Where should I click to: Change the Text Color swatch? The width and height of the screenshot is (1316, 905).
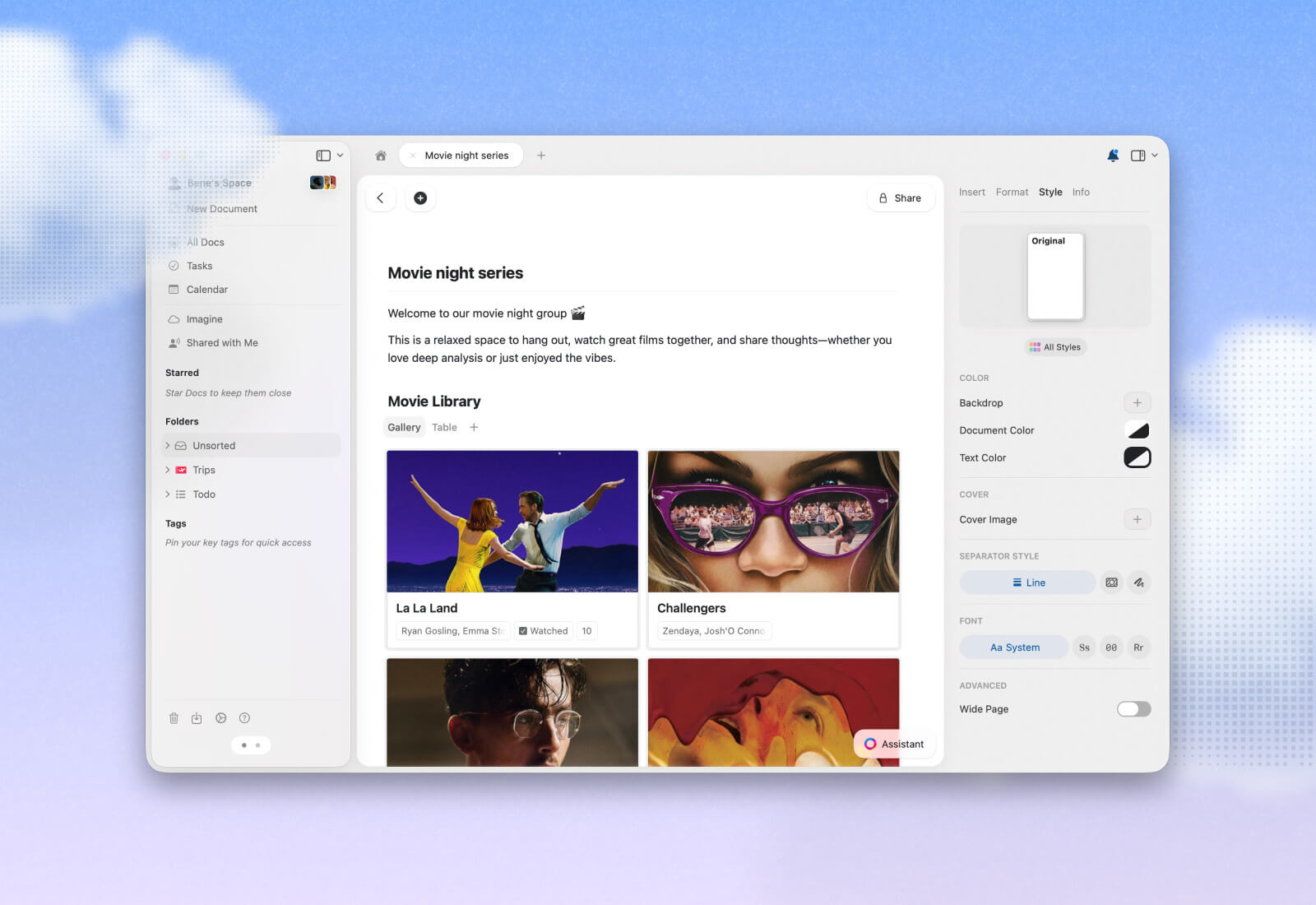1138,457
